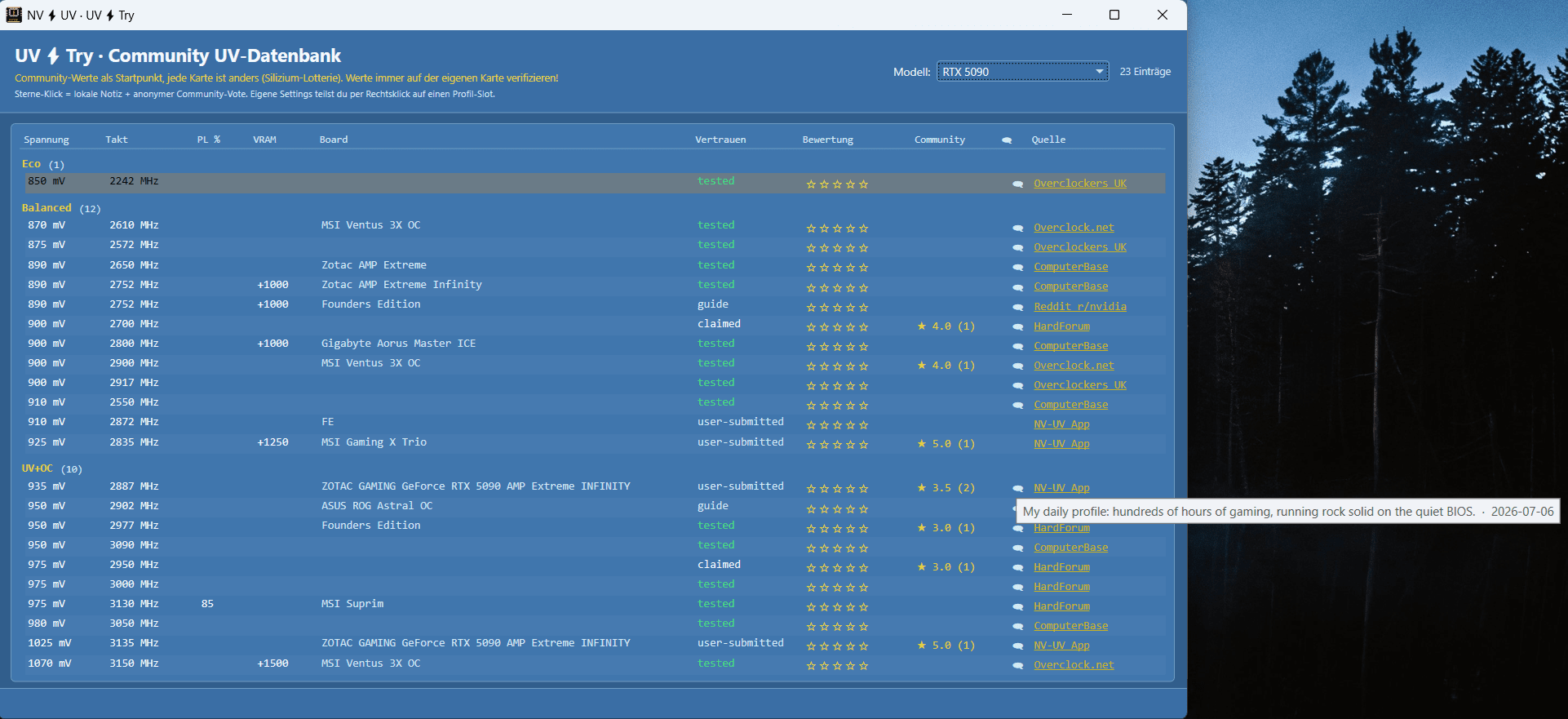
Task: Click the Bewertung column header
Action: (x=828, y=140)
